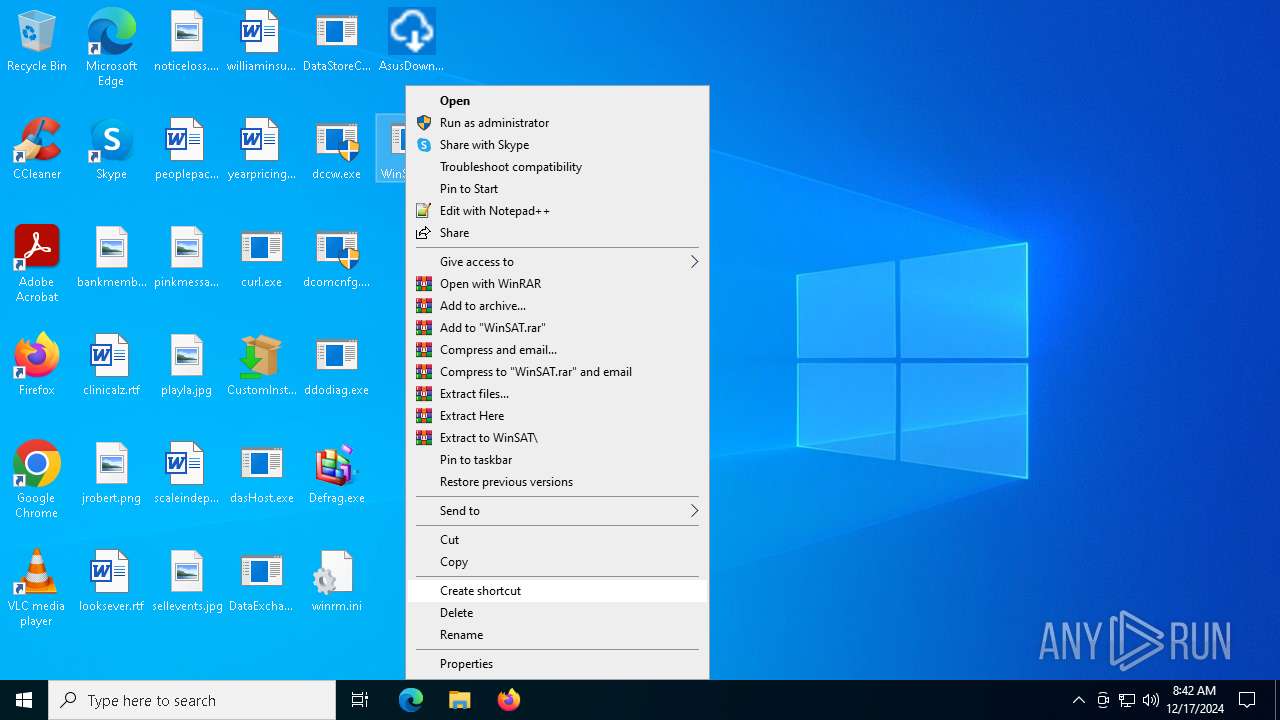This screenshot has width=1280, height=720.
Task: Choose Run as administrator
Action: pyautogui.click(x=557, y=123)
